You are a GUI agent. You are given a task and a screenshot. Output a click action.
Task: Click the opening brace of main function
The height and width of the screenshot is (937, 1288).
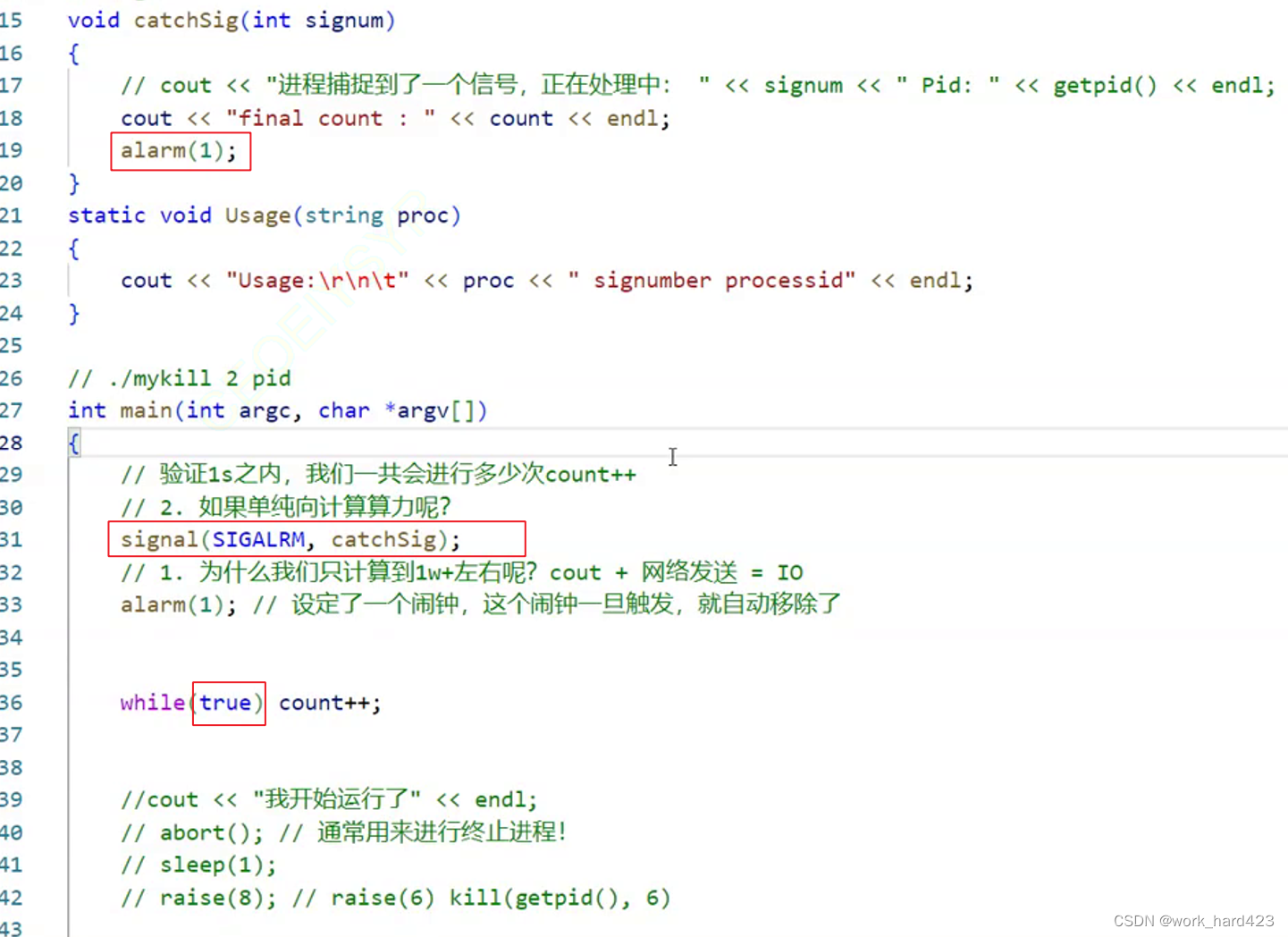(x=74, y=443)
